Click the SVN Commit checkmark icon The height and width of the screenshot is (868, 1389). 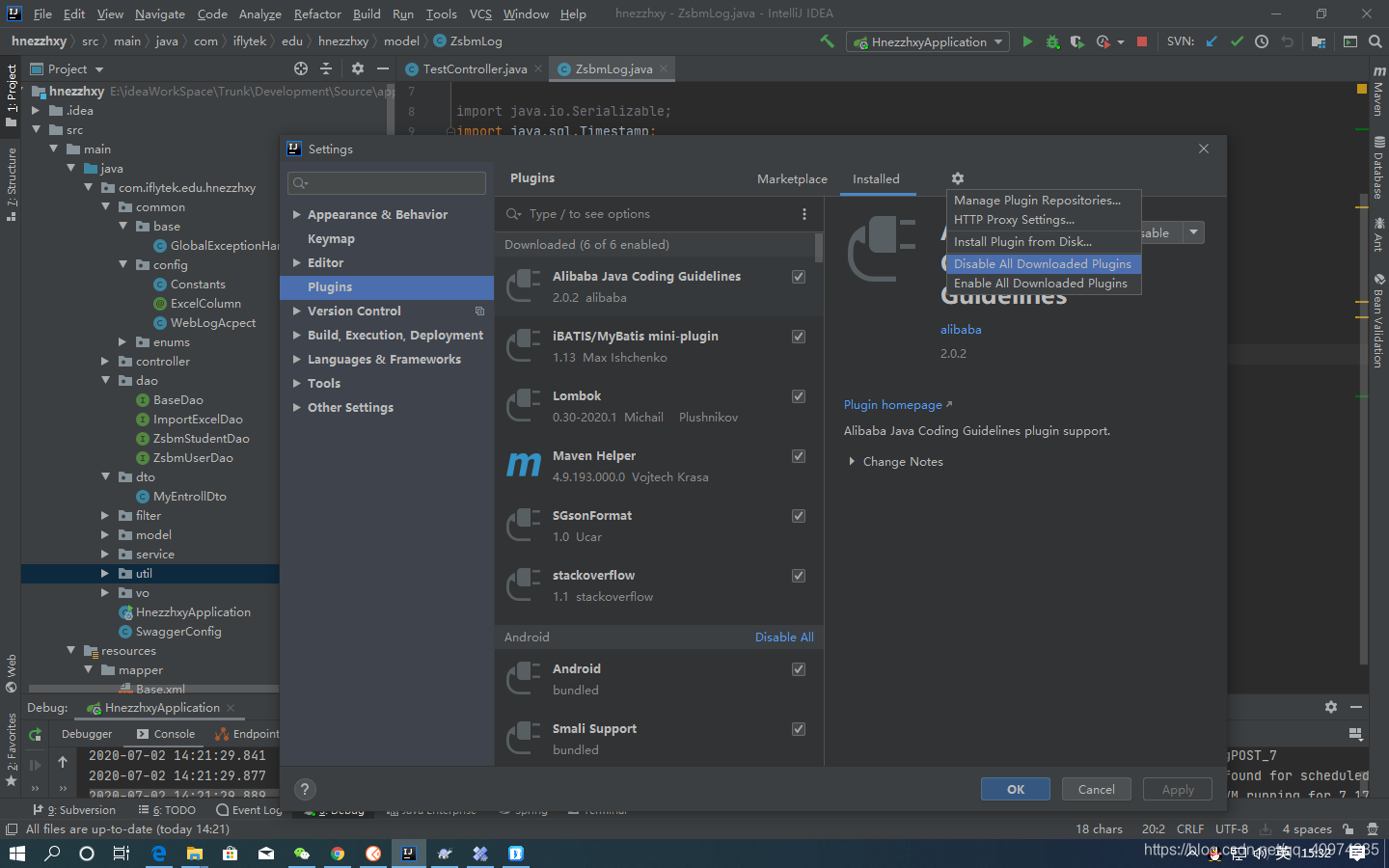pyautogui.click(x=1237, y=41)
